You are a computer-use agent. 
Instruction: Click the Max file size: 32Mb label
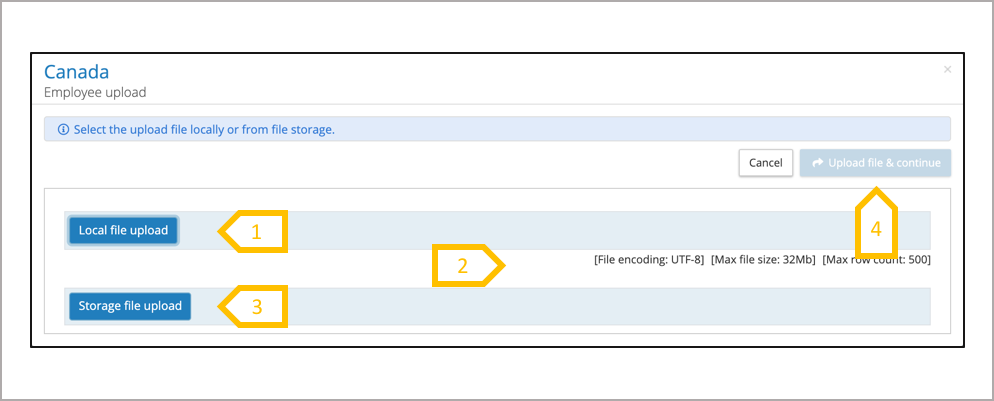coord(763,260)
